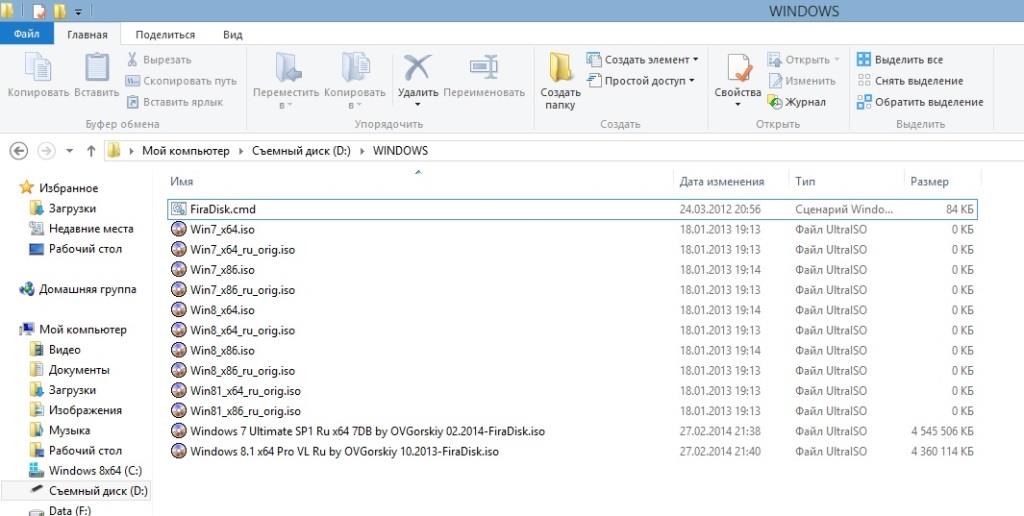The height and width of the screenshot is (516, 1024).
Task: Open Простой доступ dropdown
Action: click(x=640, y=81)
